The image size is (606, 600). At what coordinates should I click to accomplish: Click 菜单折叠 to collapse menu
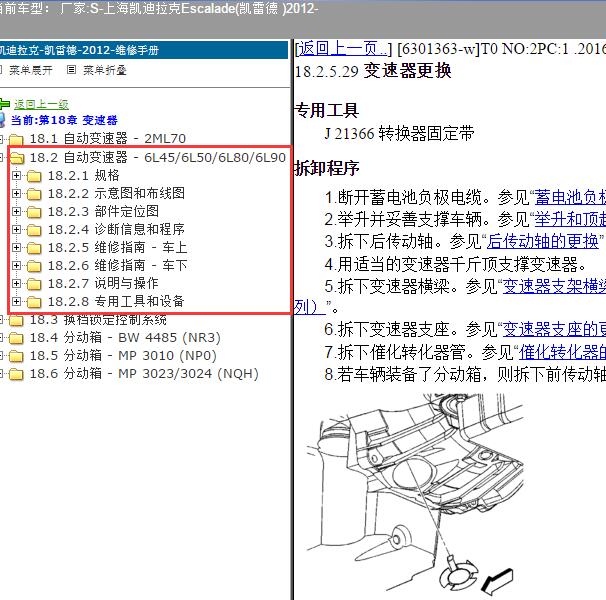[105, 70]
